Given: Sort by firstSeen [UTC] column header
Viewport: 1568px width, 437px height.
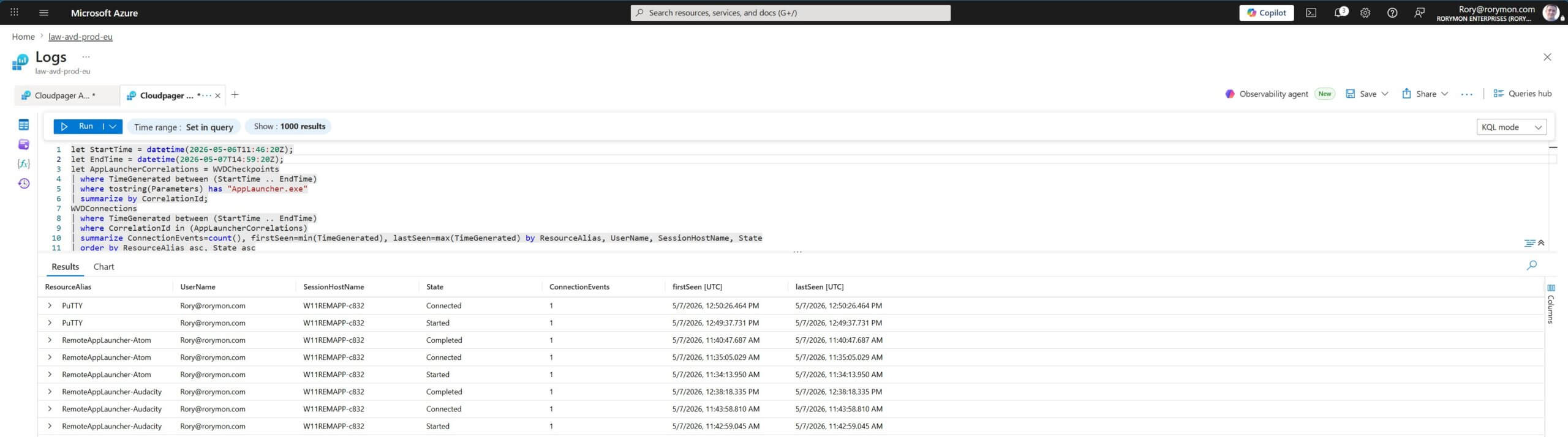Looking at the screenshot, I should click(697, 286).
